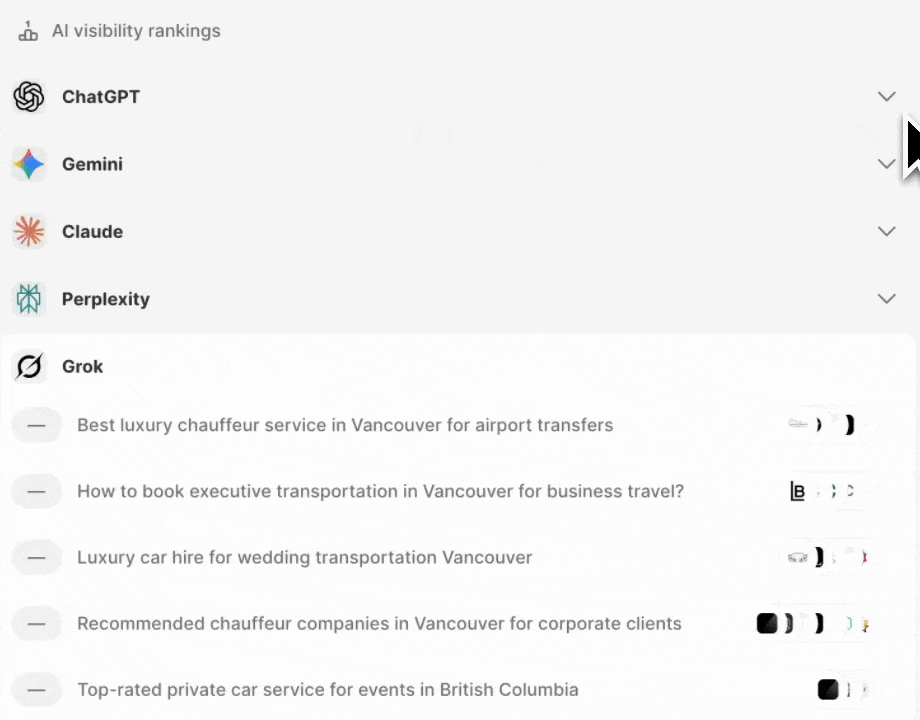Expand the Perplexity rankings section
The height and width of the screenshot is (720, 920).
(886, 298)
